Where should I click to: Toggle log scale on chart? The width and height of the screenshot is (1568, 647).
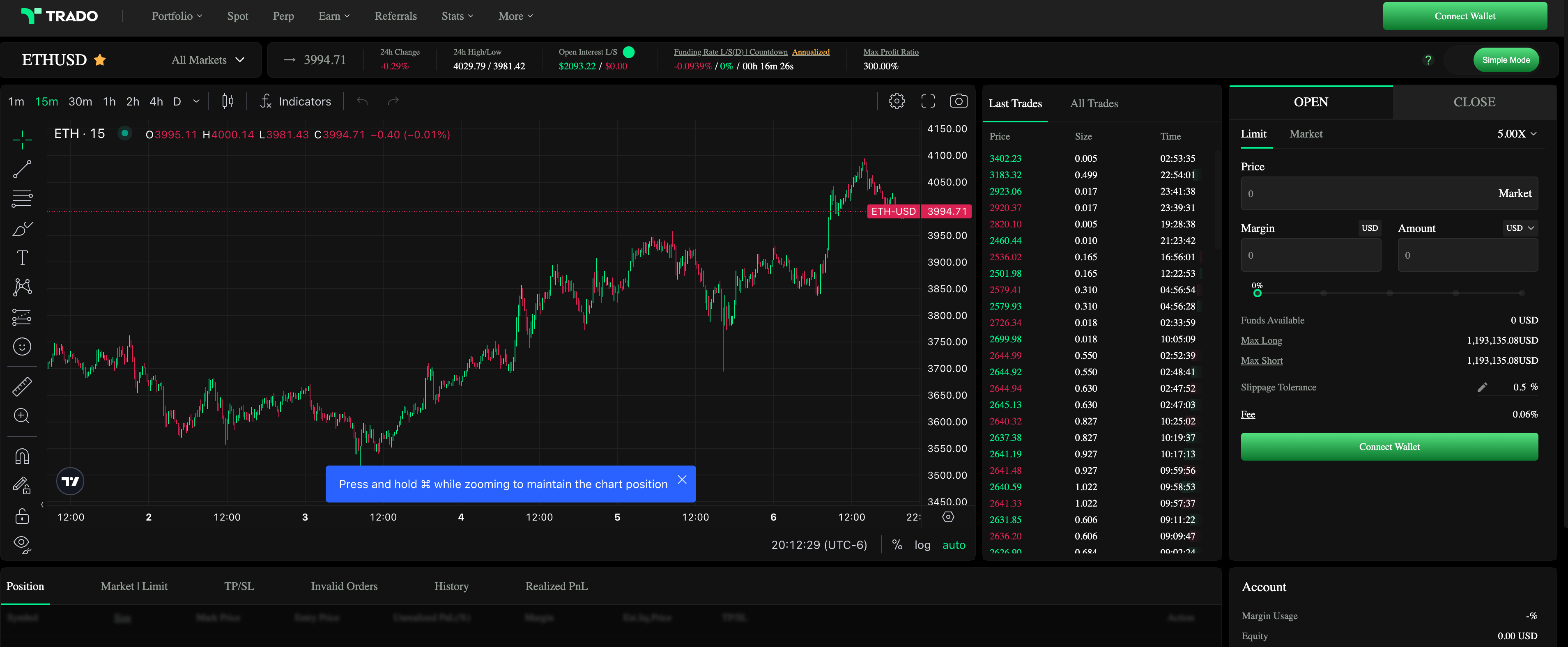(x=922, y=545)
